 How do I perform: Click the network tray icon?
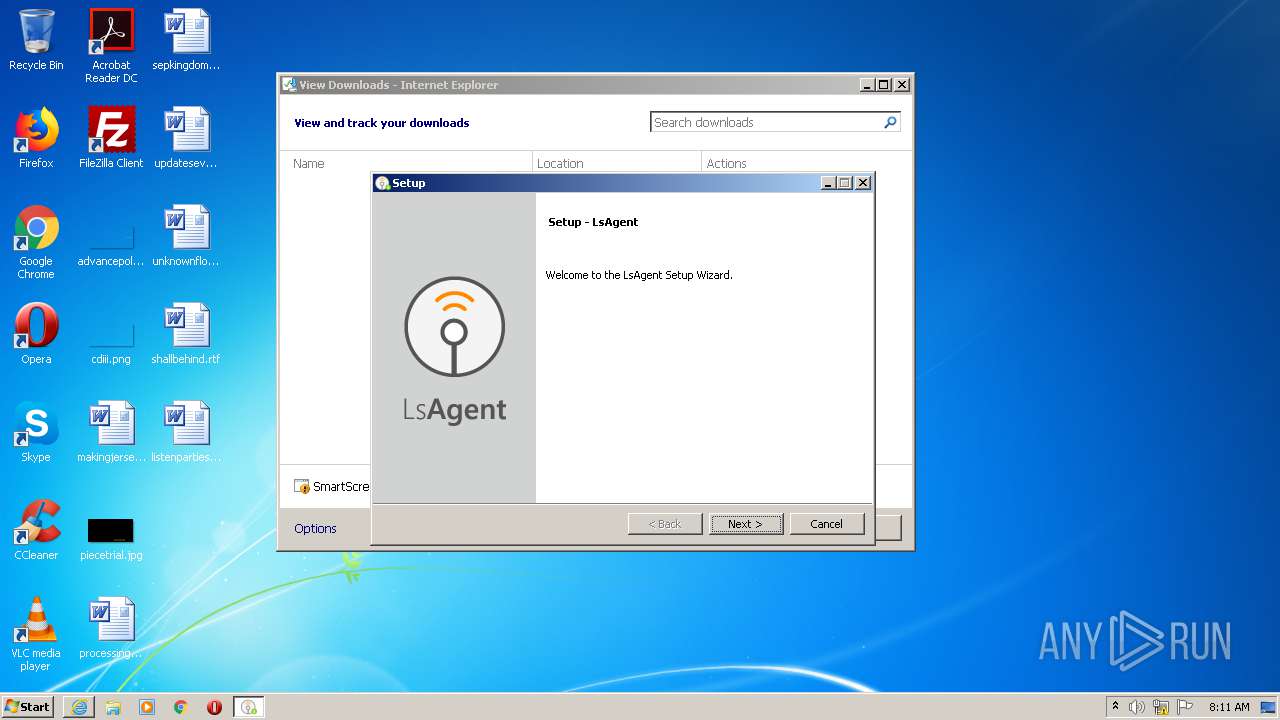click(x=1161, y=707)
